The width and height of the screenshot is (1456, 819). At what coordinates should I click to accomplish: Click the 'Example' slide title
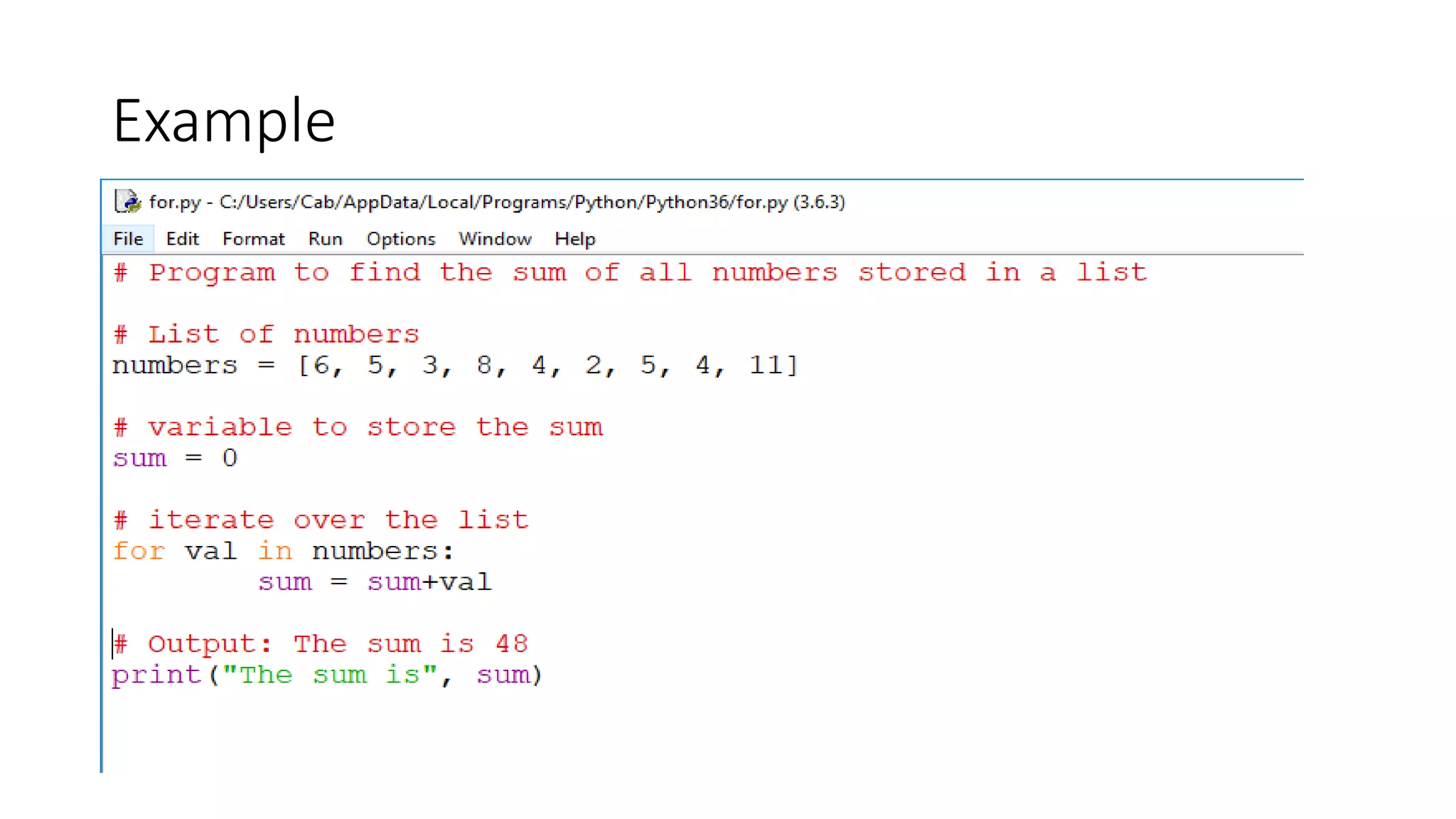coord(224,121)
